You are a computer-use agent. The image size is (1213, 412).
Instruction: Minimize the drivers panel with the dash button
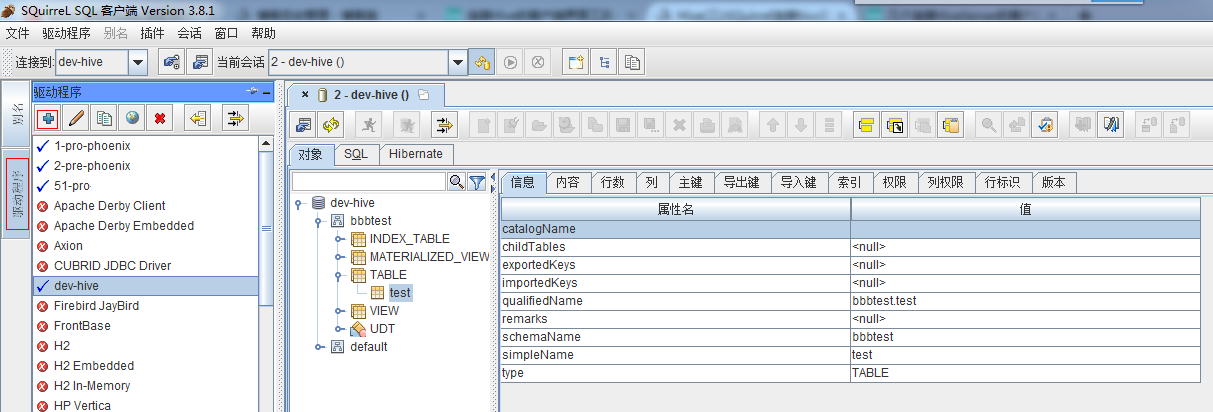click(265, 91)
